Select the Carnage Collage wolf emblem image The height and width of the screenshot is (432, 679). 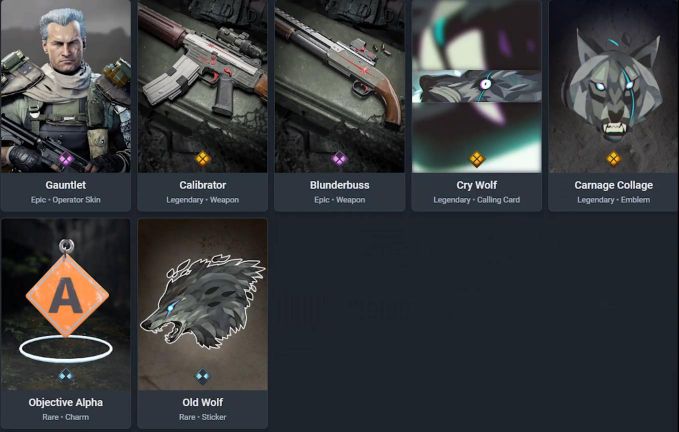[x=613, y=86]
